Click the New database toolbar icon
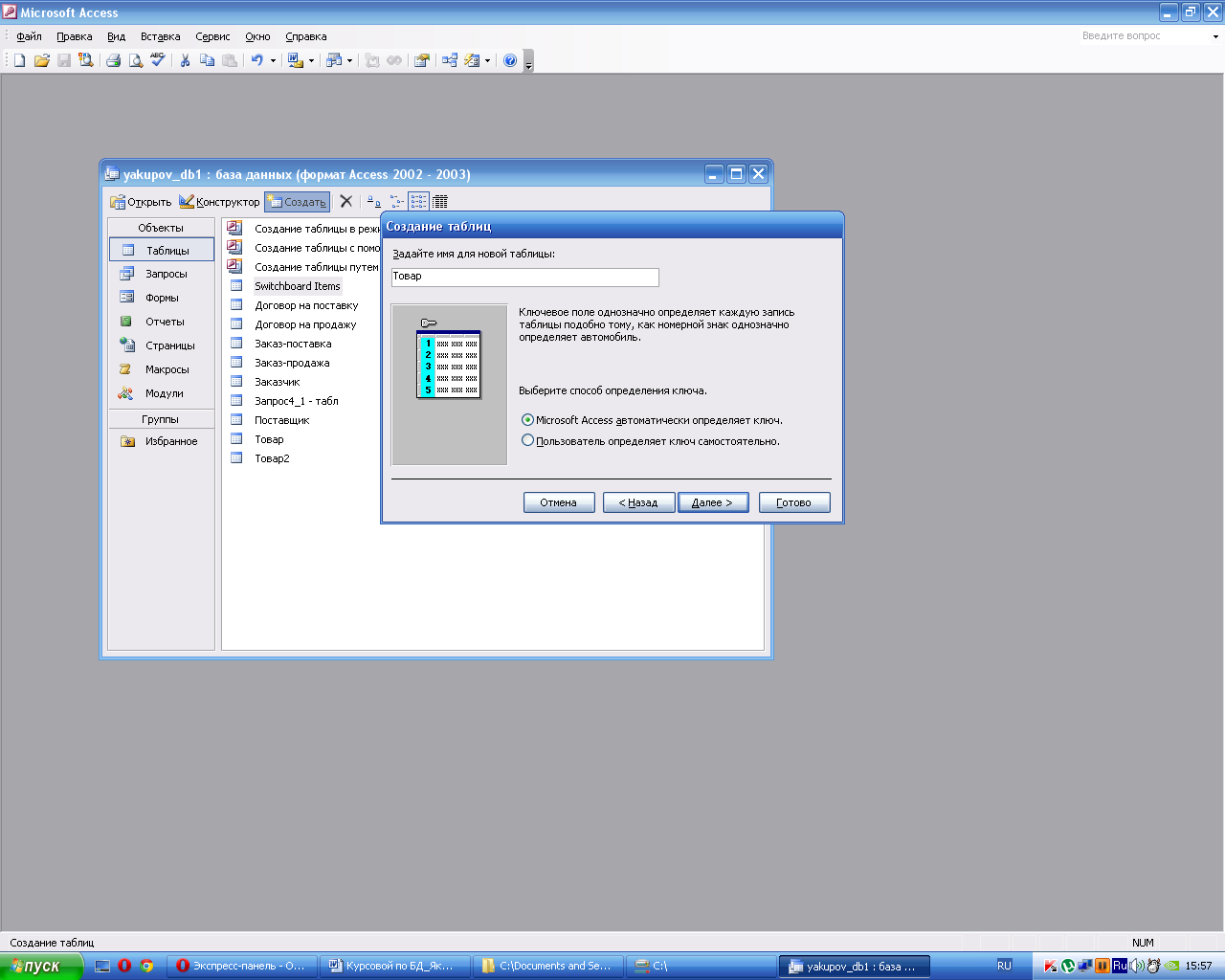The height and width of the screenshot is (980, 1225). [x=19, y=60]
